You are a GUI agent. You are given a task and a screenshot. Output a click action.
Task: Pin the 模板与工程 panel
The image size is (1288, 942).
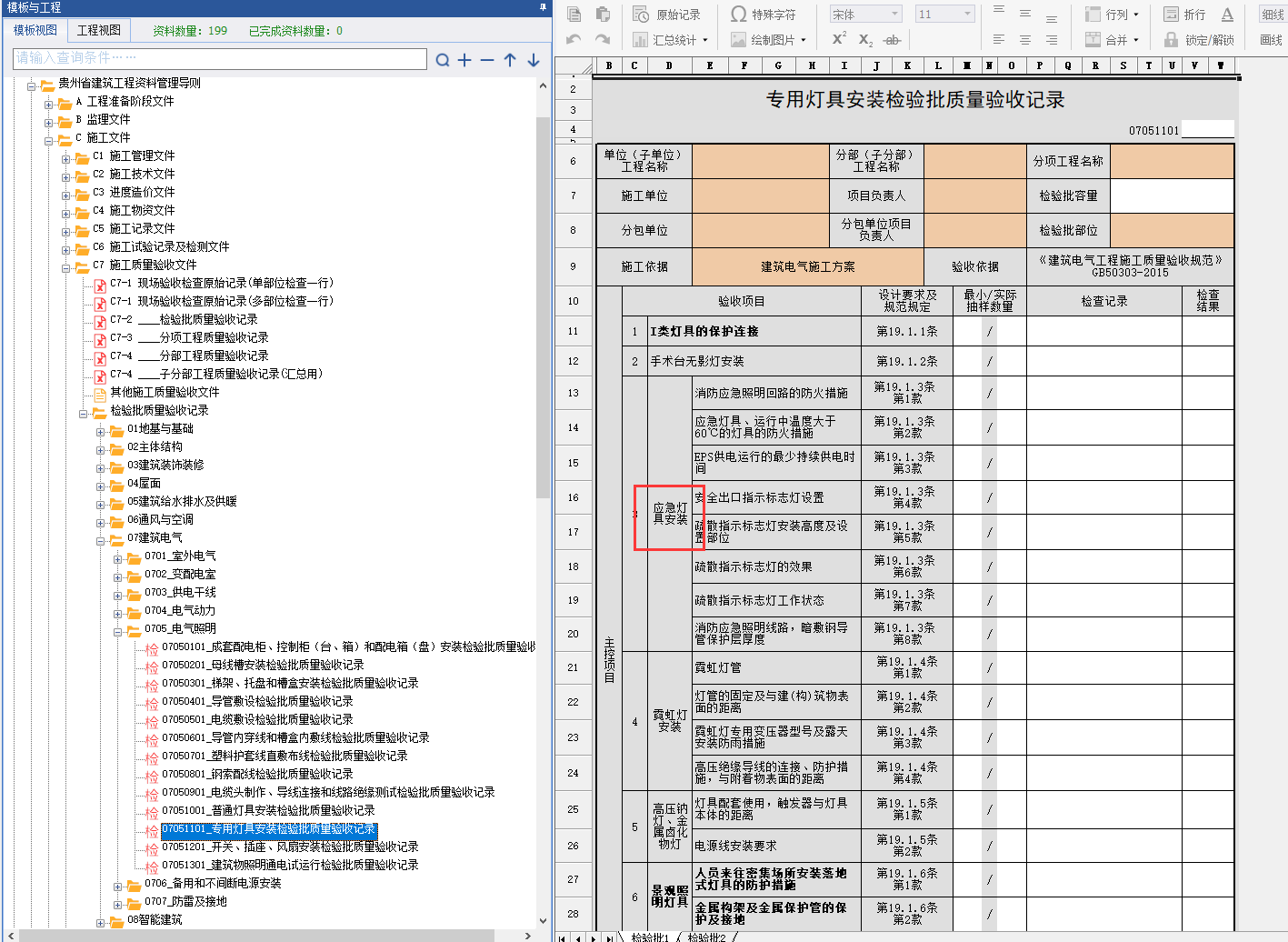(544, 7)
